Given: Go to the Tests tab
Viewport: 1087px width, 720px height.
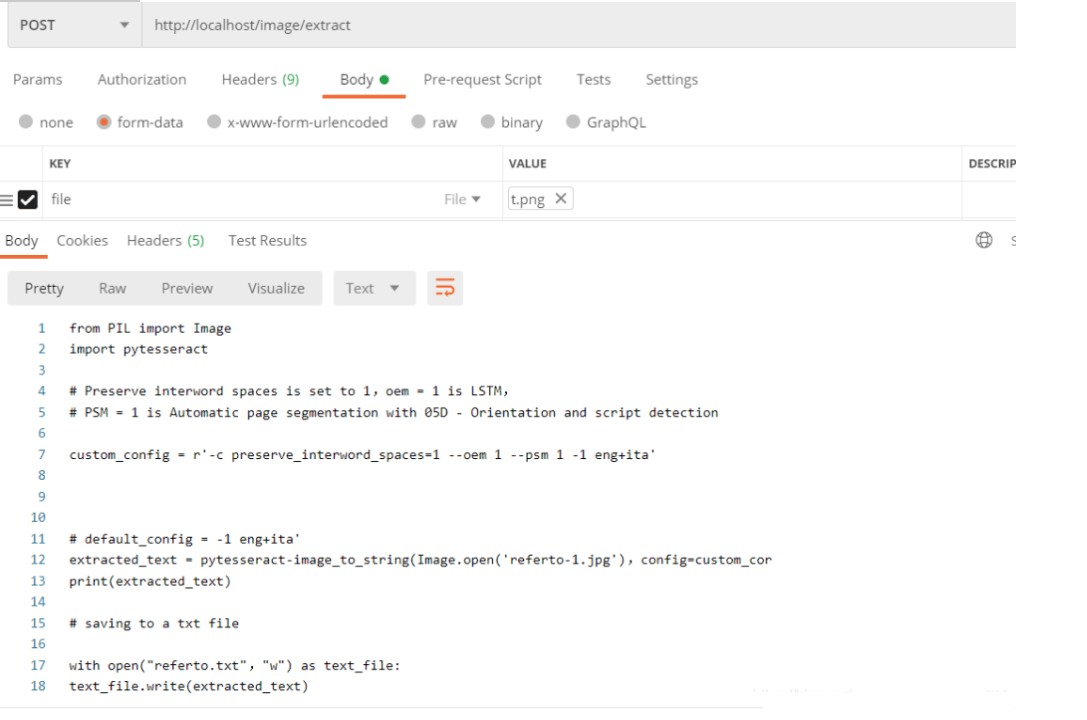Looking at the screenshot, I should (x=593, y=80).
